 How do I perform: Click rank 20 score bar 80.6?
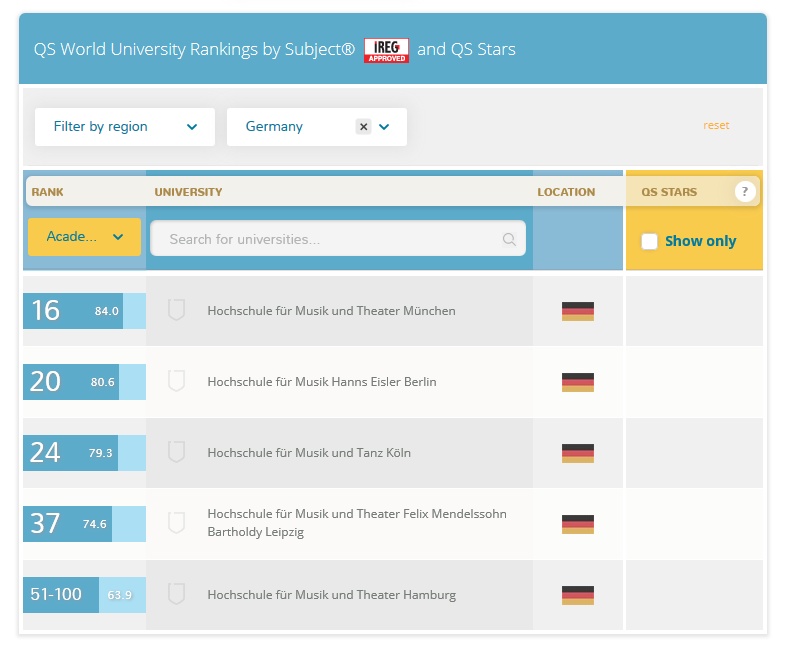coord(85,382)
